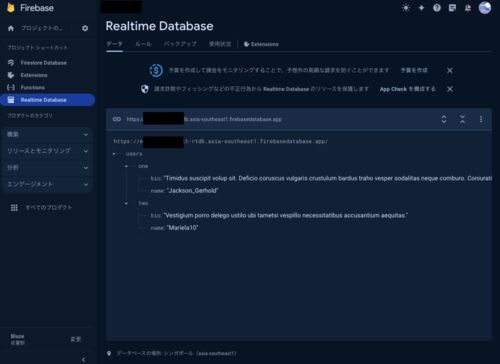Screen dimensions: 500x364
Task: Collapse the one node
Action: 126,166
